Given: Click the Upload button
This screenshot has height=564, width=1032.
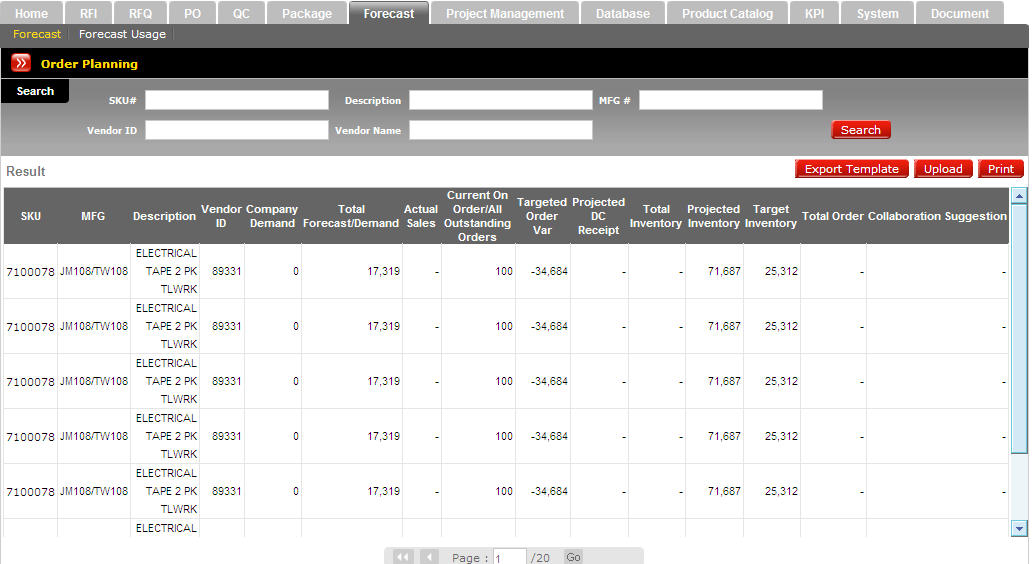Looking at the screenshot, I should coord(942,169).
